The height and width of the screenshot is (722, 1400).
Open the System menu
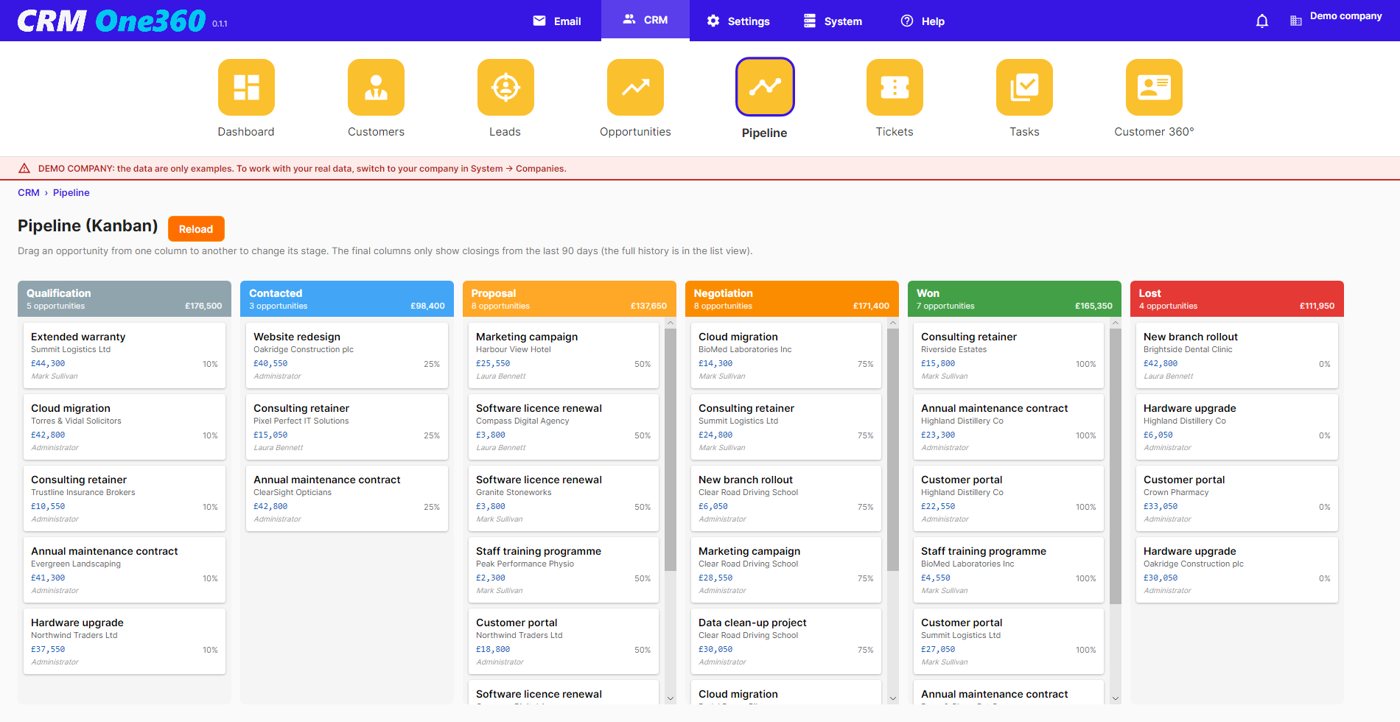[x=832, y=21]
